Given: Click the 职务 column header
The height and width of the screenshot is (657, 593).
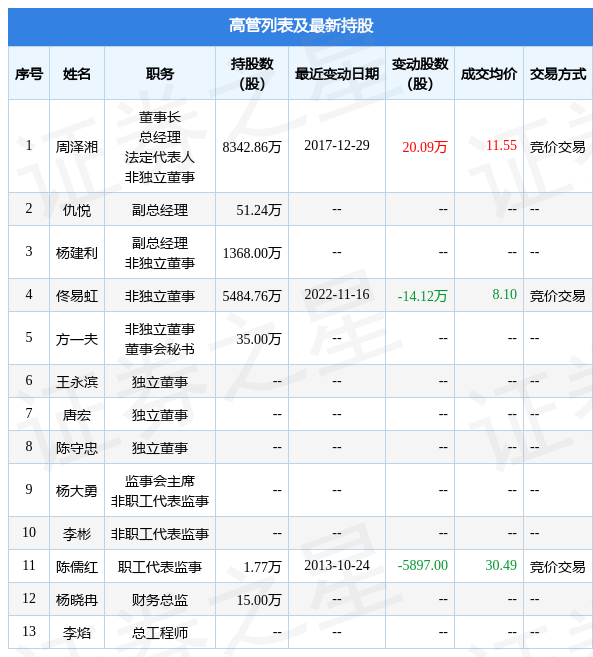Looking at the screenshot, I should coord(160,74).
